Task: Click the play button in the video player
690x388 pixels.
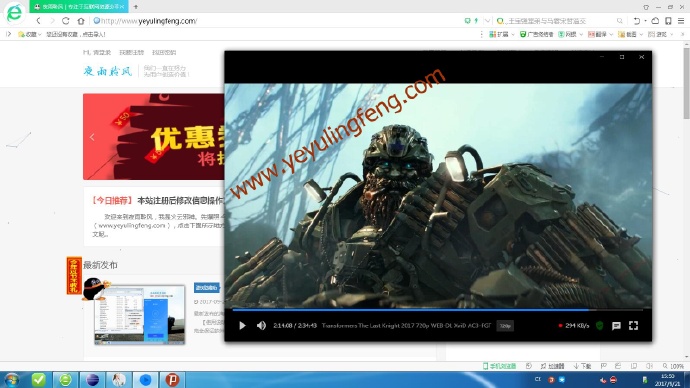Action: point(242,326)
